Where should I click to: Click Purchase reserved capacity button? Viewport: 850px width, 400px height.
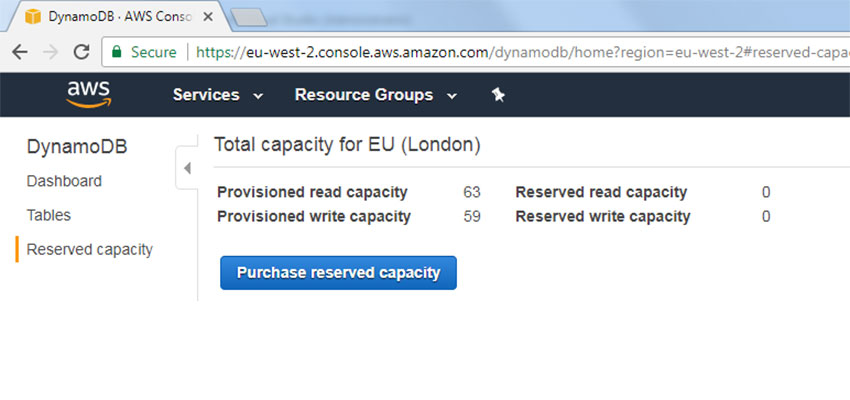pos(338,273)
